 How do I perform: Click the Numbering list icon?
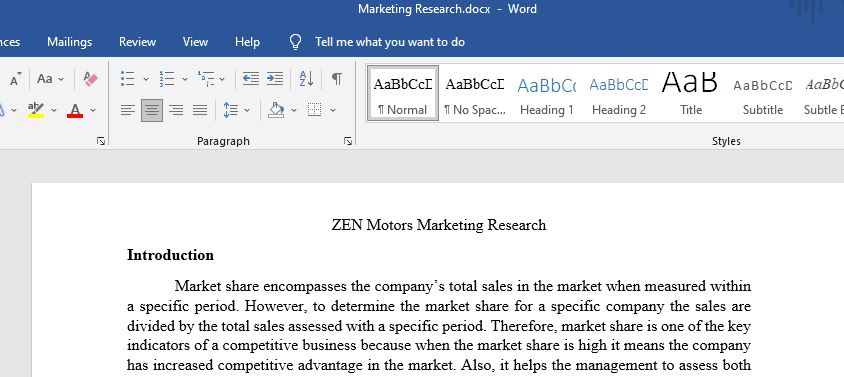click(167, 79)
